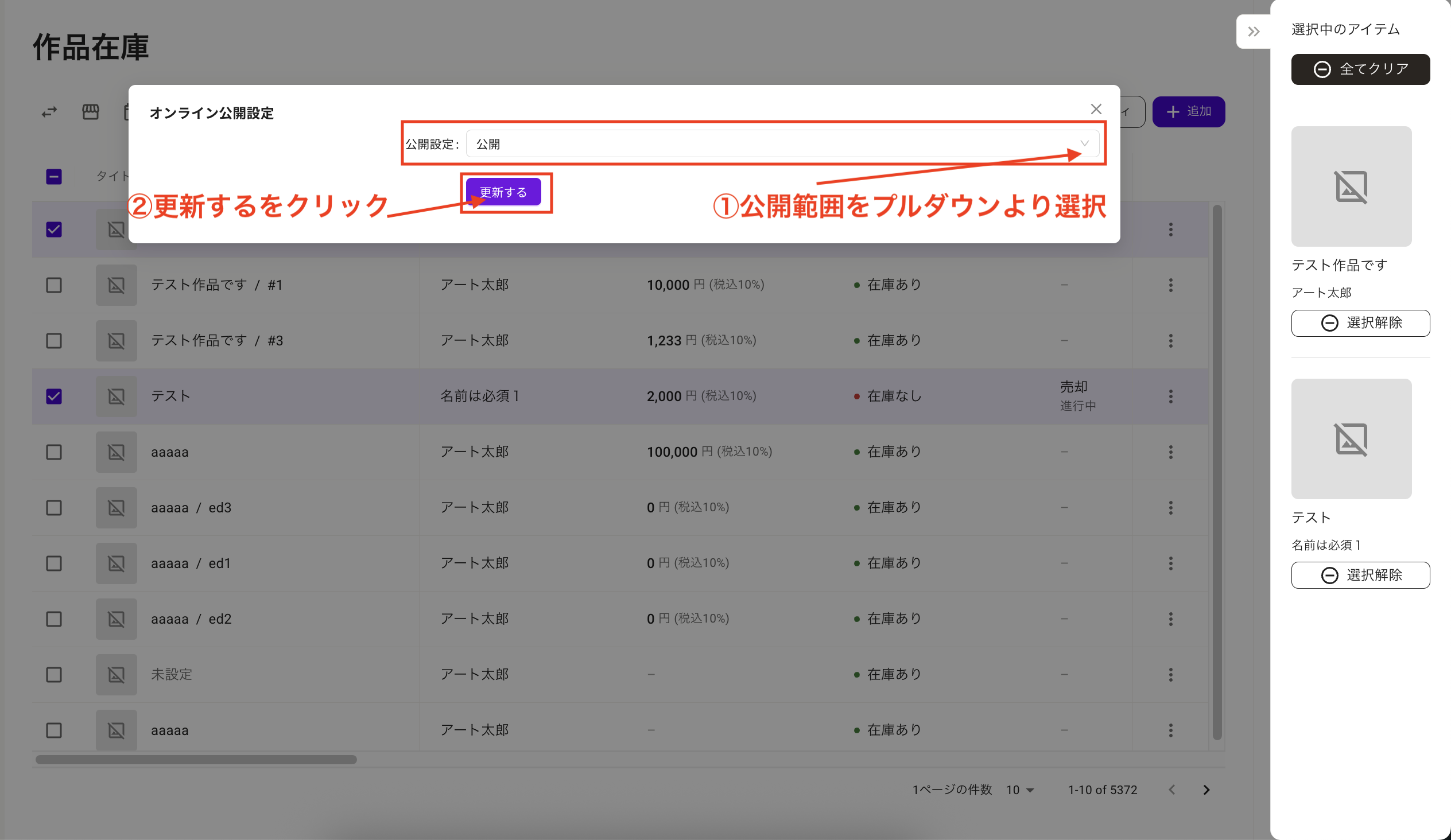Close the オンライン公開設定 dialog
1451x840 pixels.
point(1096,110)
